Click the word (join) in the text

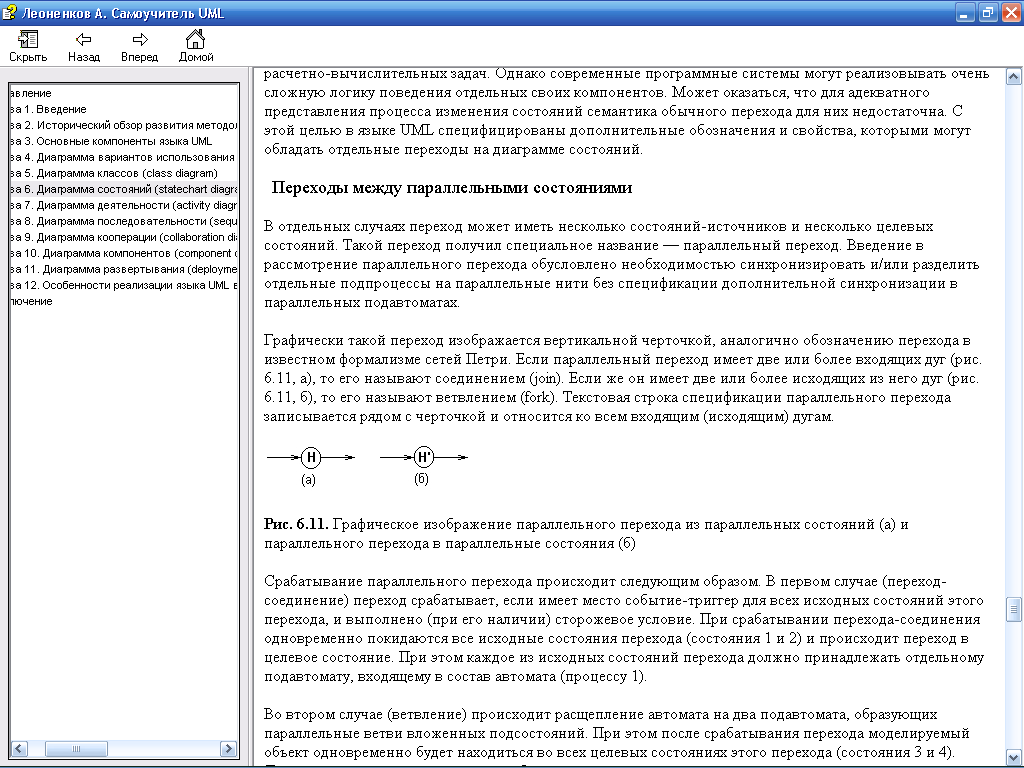click(x=545, y=378)
